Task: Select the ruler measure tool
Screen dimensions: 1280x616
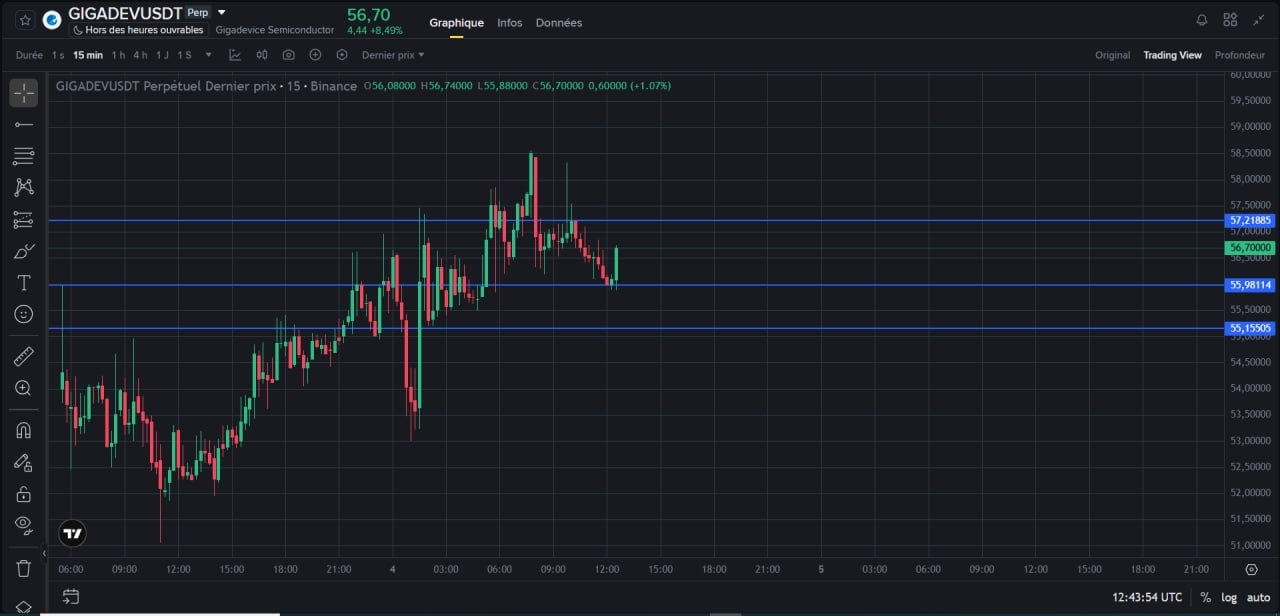Action: 24,356
